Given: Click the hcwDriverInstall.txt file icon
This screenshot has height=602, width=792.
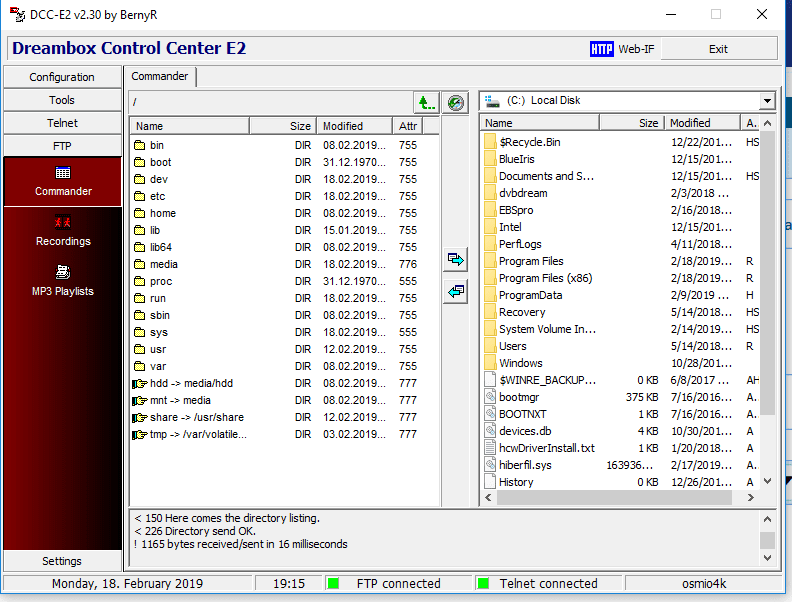Looking at the screenshot, I should [x=489, y=448].
